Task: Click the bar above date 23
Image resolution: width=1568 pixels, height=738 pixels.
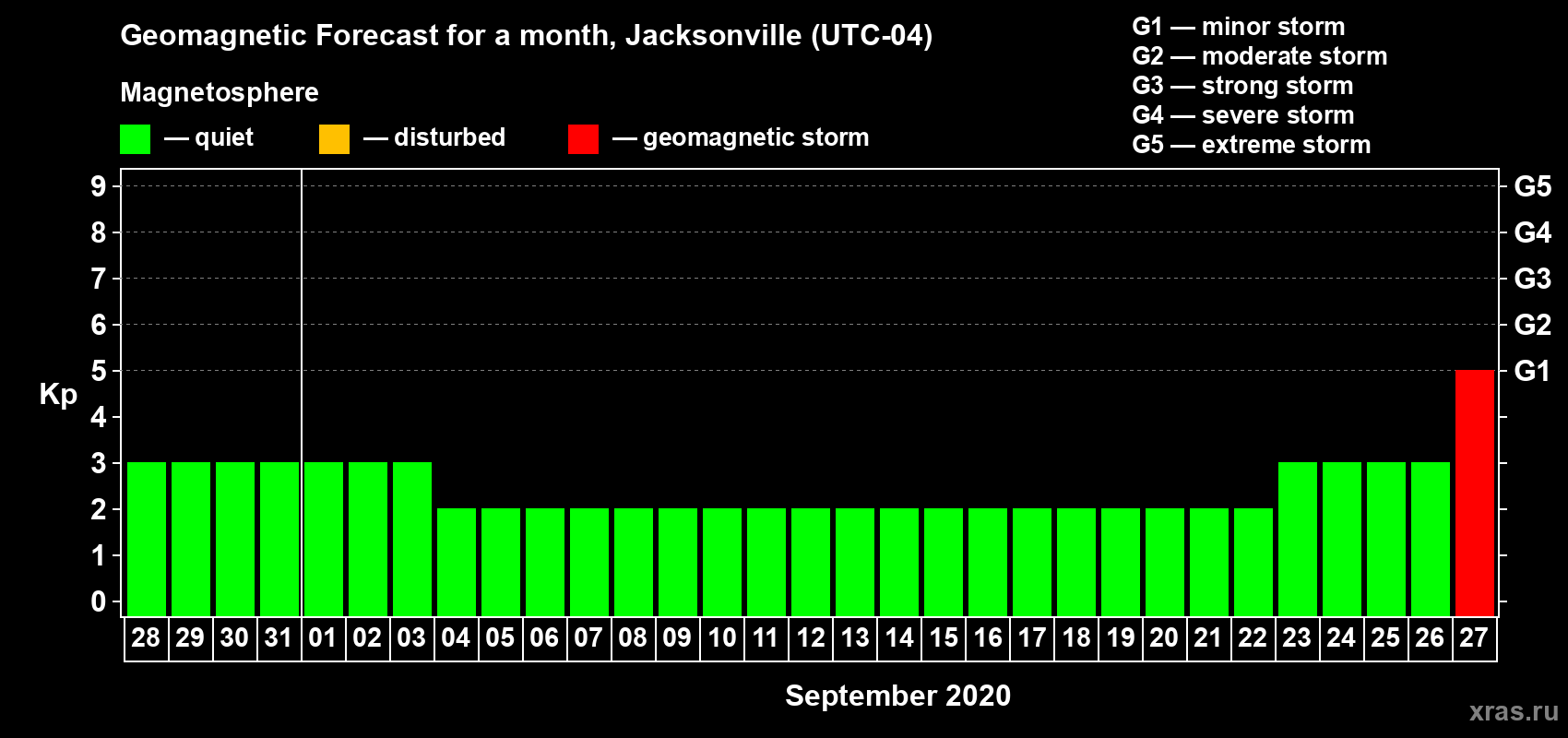Action: point(1298,539)
